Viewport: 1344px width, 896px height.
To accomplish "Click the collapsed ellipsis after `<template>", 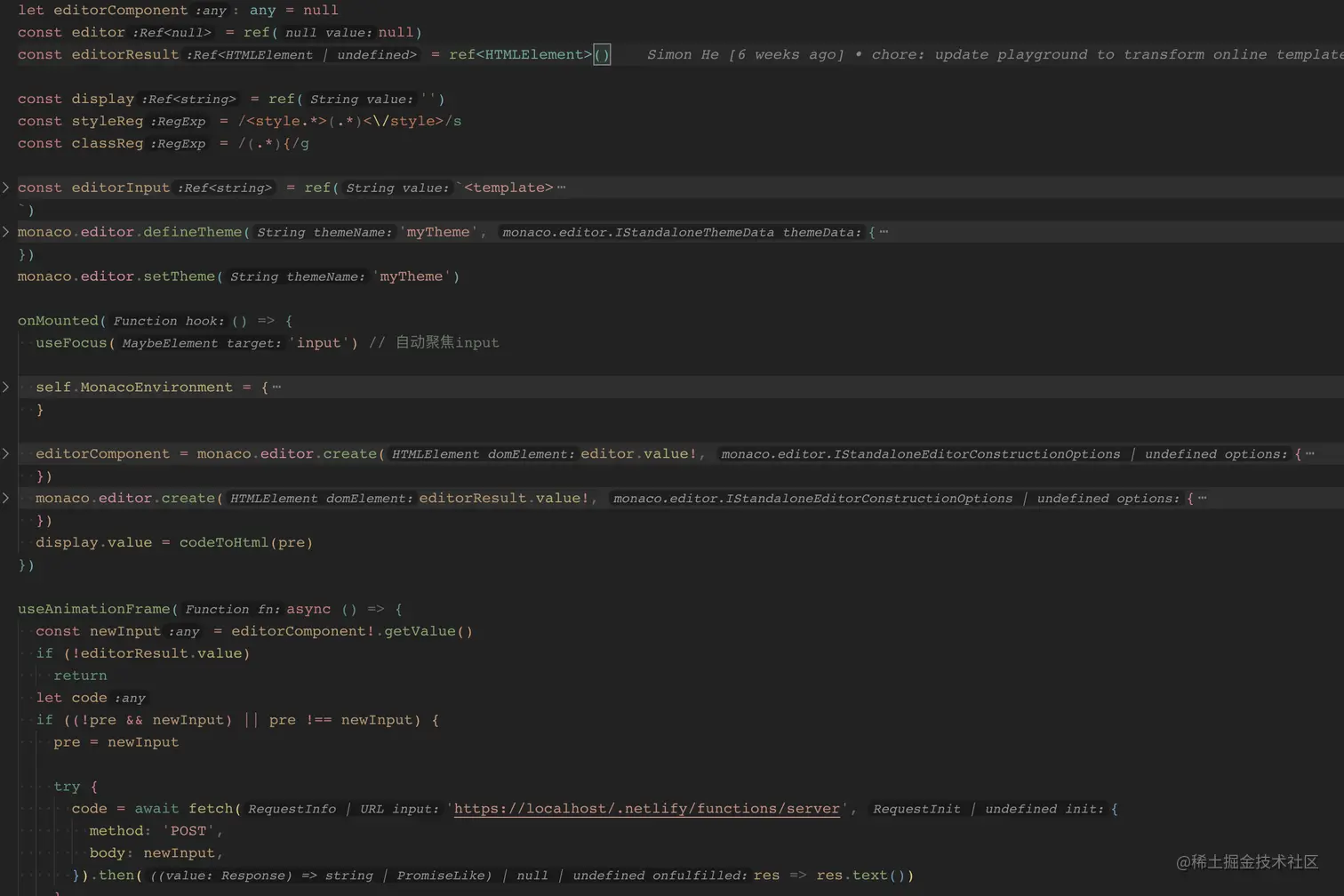I will (x=561, y=188).
